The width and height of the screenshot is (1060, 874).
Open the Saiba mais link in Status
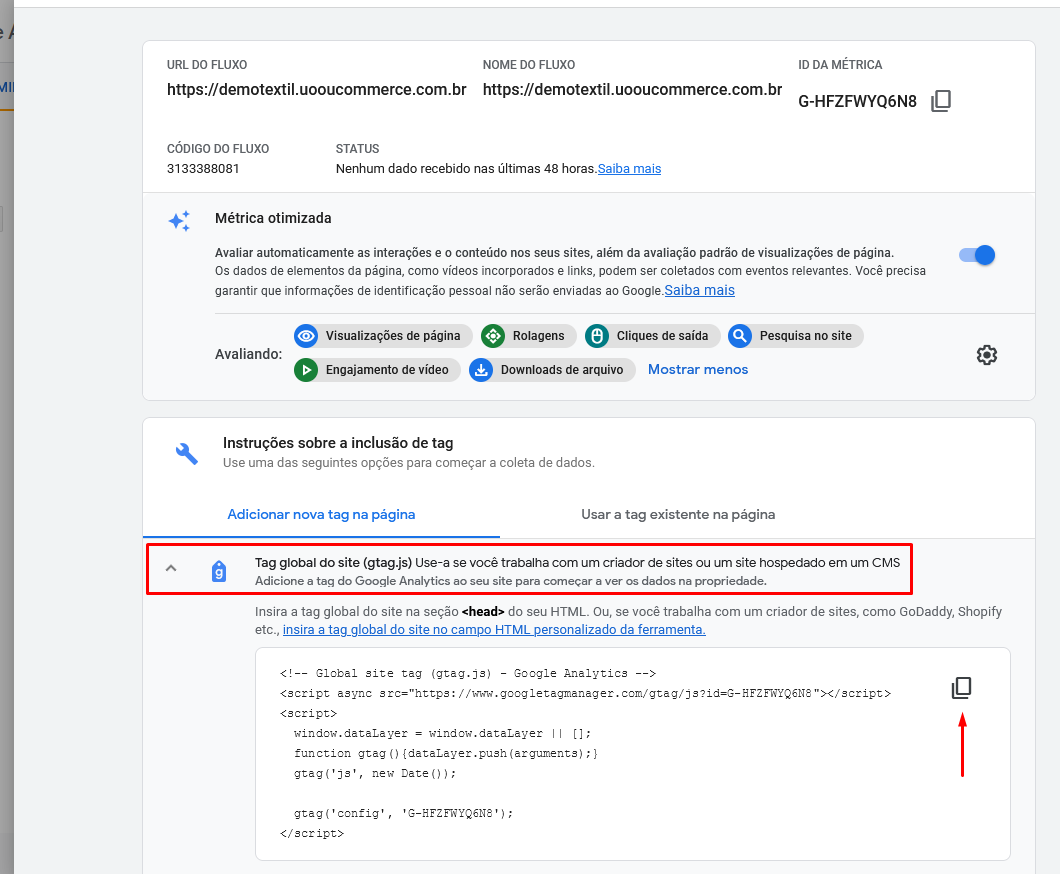(x=629, y=168)
